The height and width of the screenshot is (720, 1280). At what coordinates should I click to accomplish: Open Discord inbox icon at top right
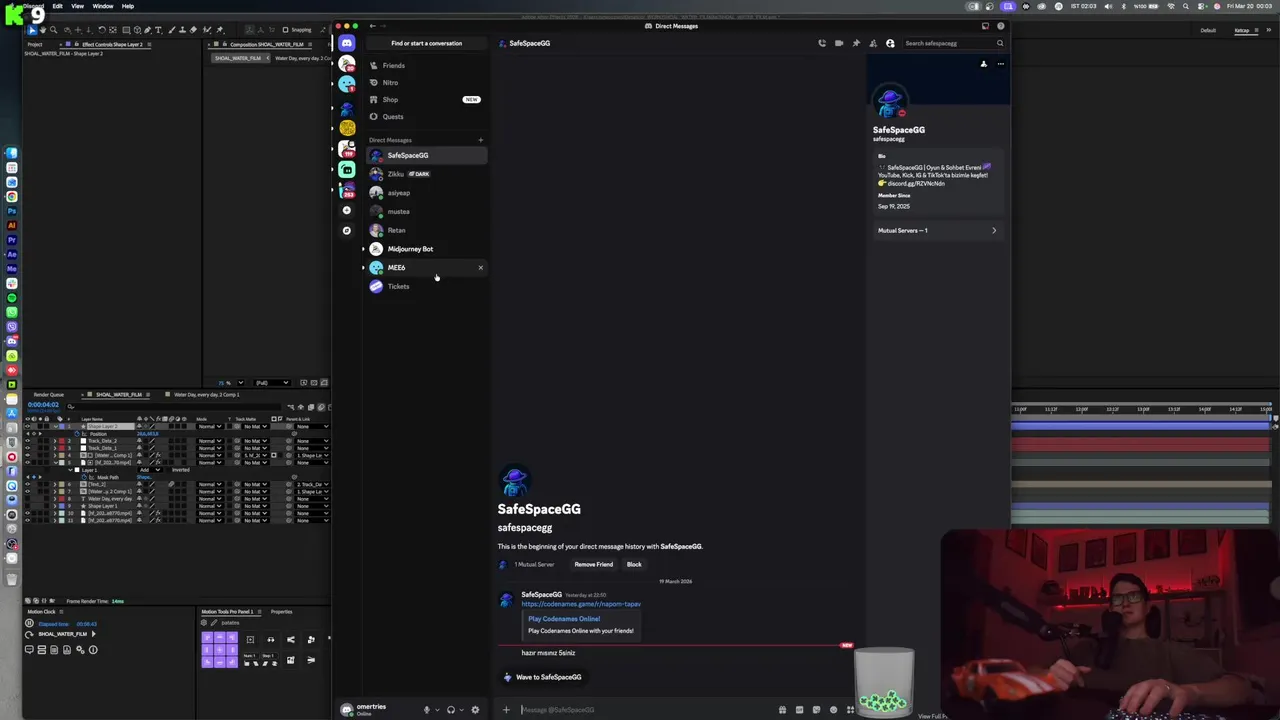[x=985, y=26]
